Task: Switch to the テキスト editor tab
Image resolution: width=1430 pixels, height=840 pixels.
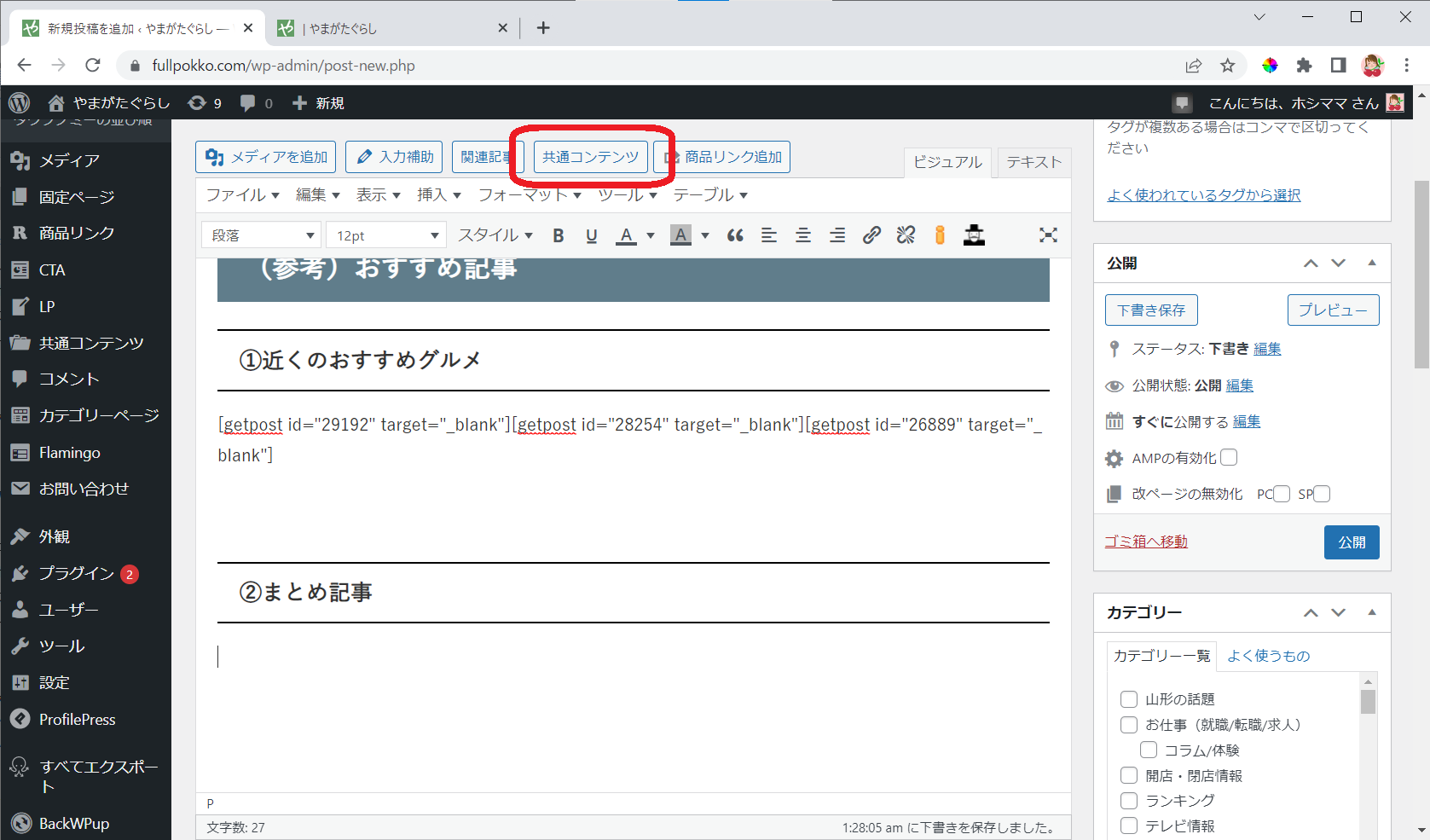Action: 1033,162
